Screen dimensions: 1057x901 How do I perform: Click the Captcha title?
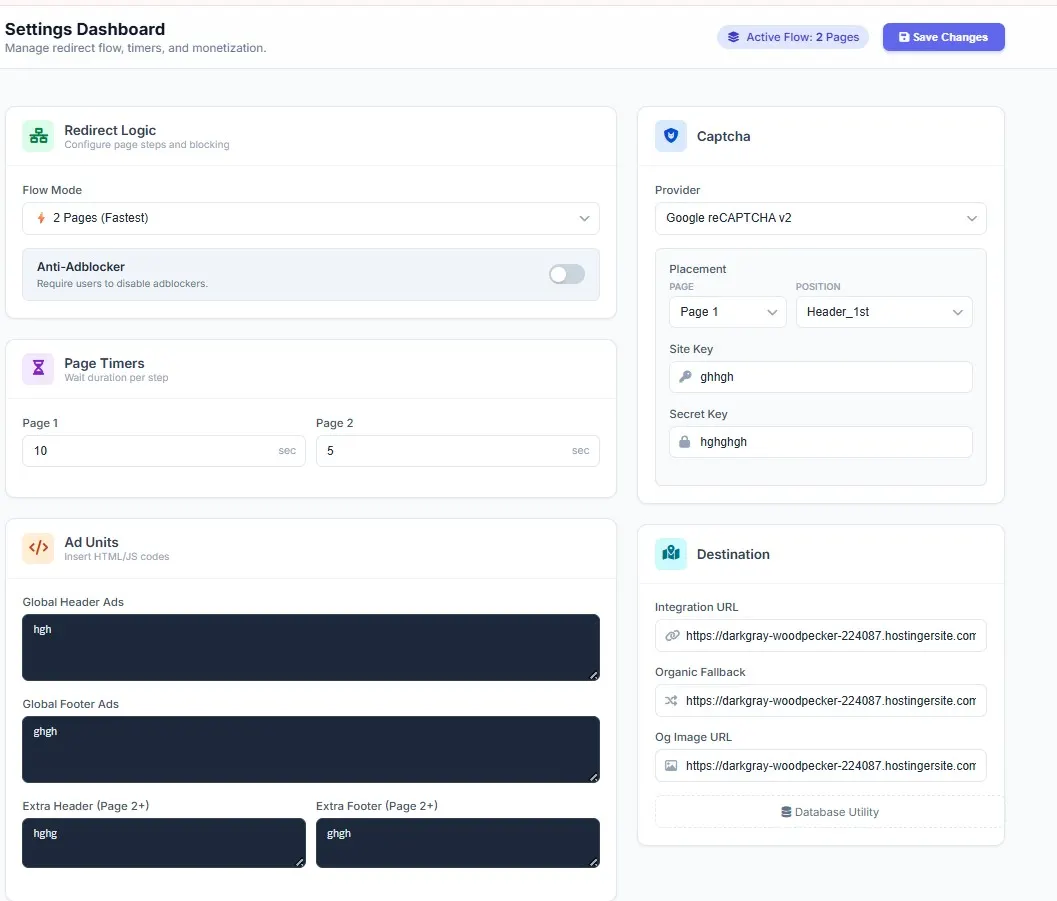[723, 136]
